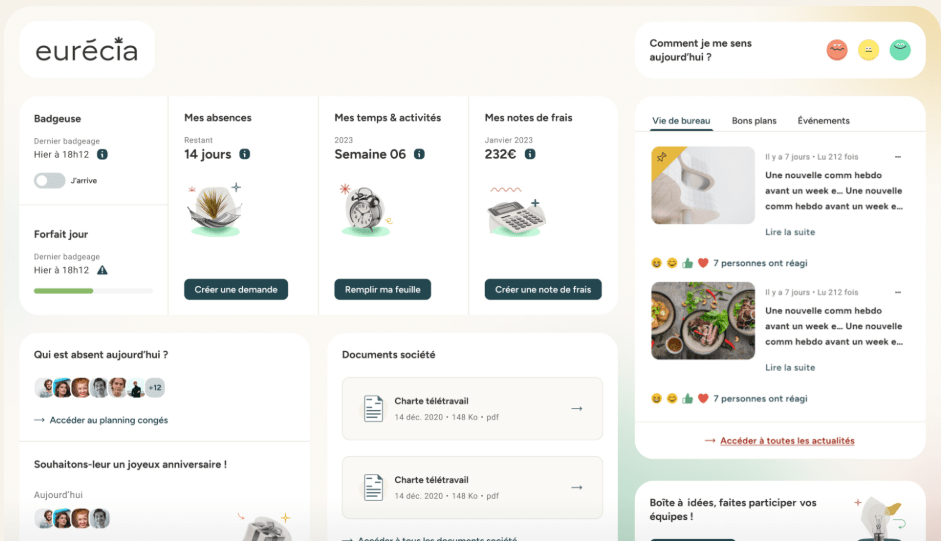Image resolution: width=941 pixels, height=543 pixels.
Task: Click warning icon in Forfait jour
Action: pyautogui.click(x=102, y=270)
